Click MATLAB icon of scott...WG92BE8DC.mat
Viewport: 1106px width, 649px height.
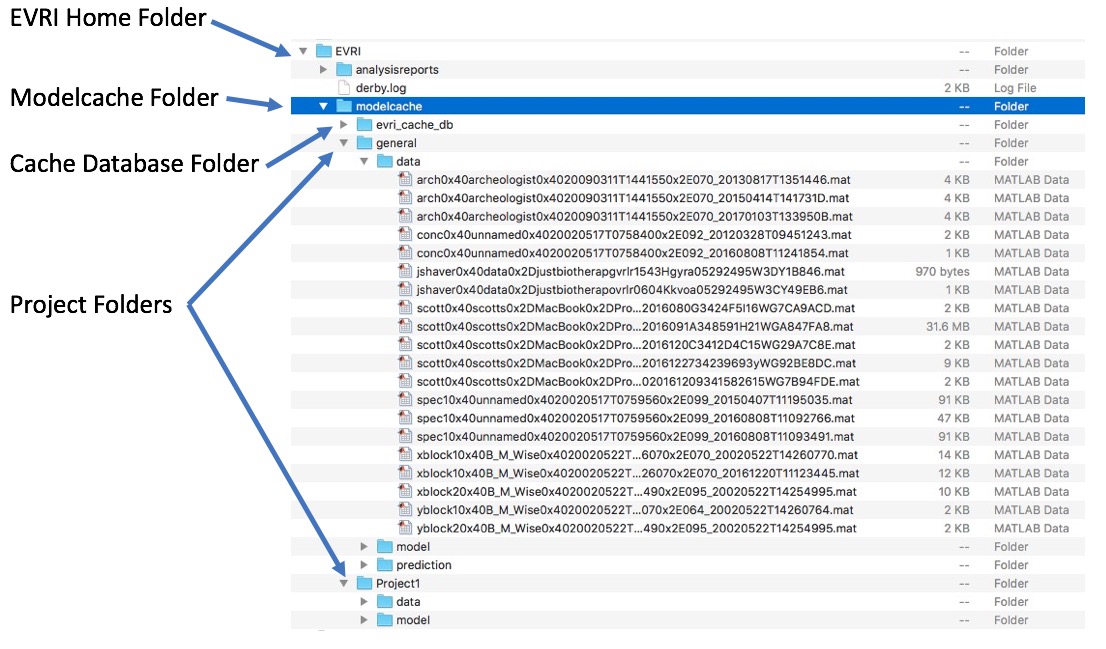[405, 363]
